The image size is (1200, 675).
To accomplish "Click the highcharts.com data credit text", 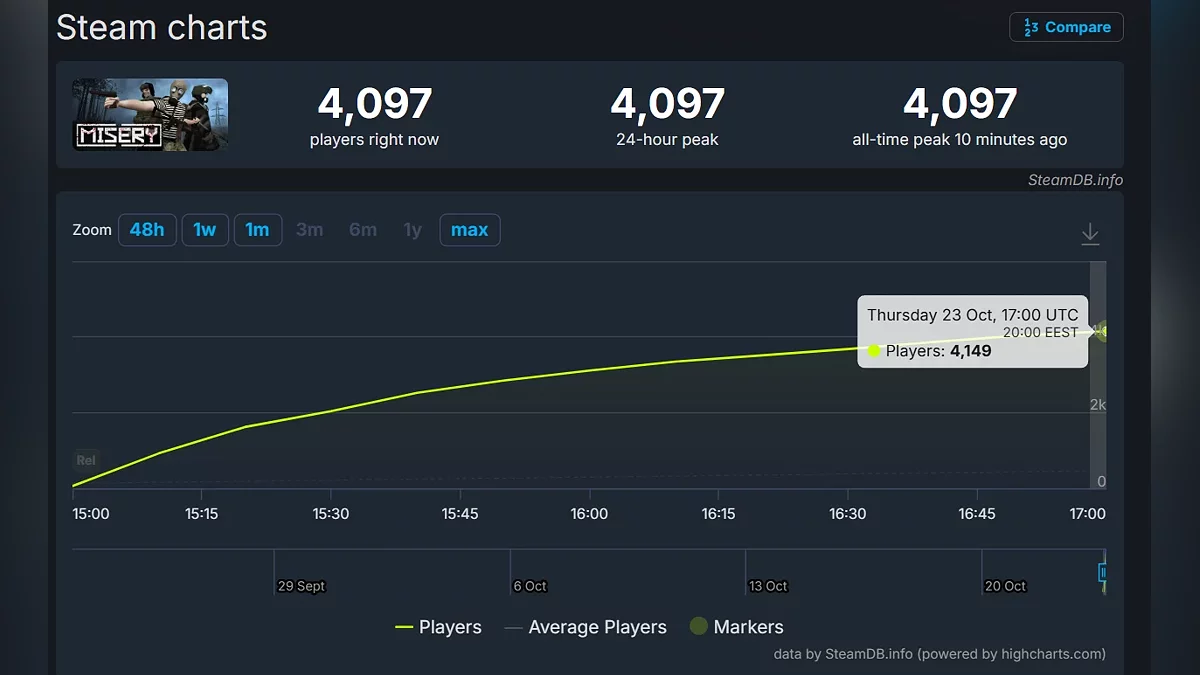I will [x=939, y=654].
